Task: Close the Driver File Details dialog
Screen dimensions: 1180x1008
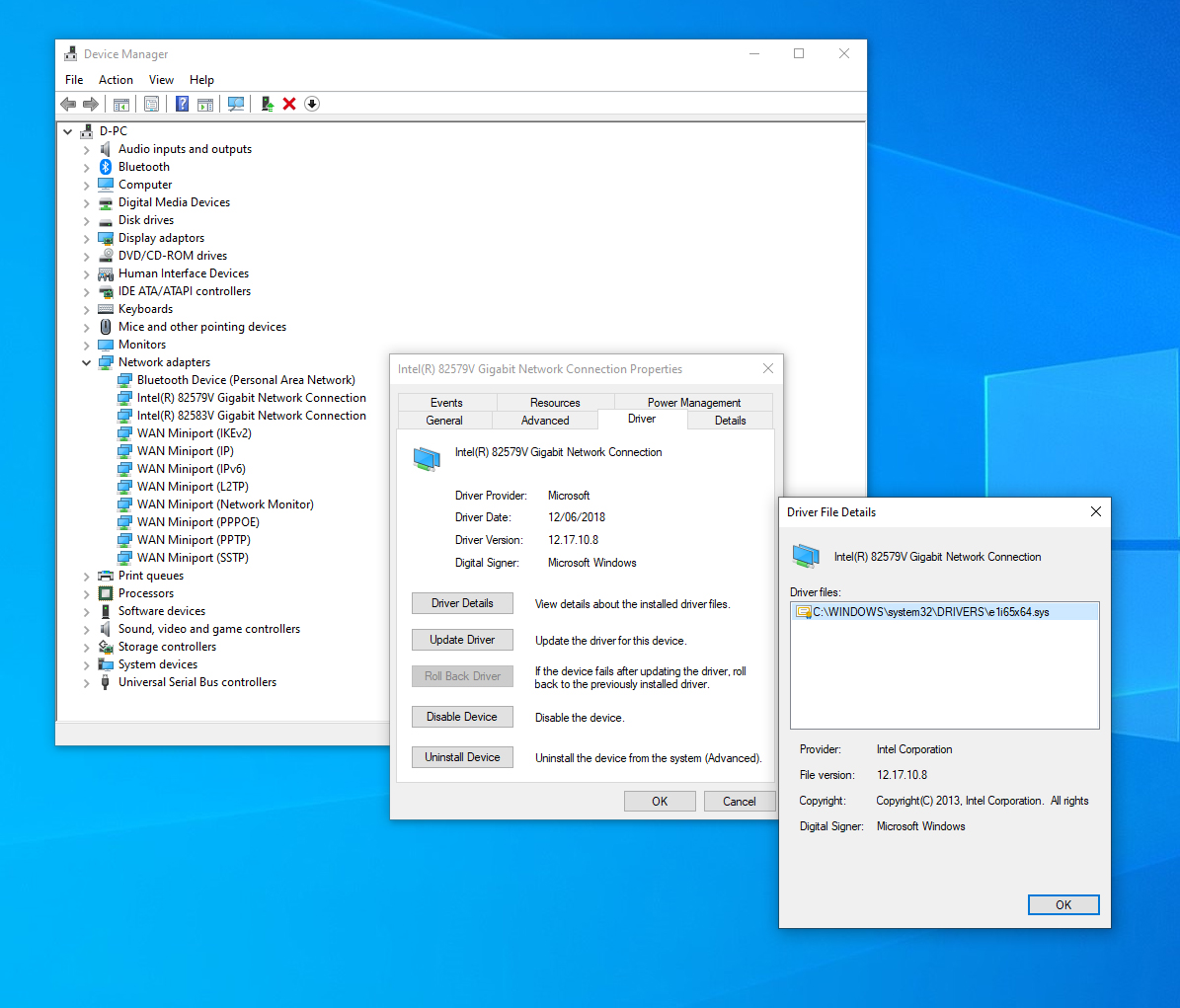Action: [x=1096, y=511]
